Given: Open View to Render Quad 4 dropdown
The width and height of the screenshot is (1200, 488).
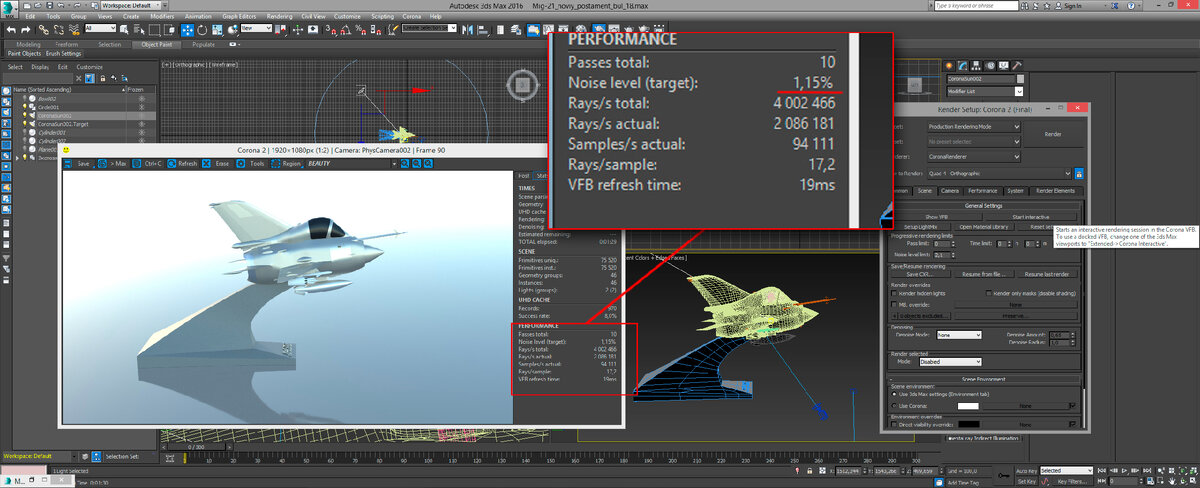Looking at the screenshot, I should [1000, 173].
